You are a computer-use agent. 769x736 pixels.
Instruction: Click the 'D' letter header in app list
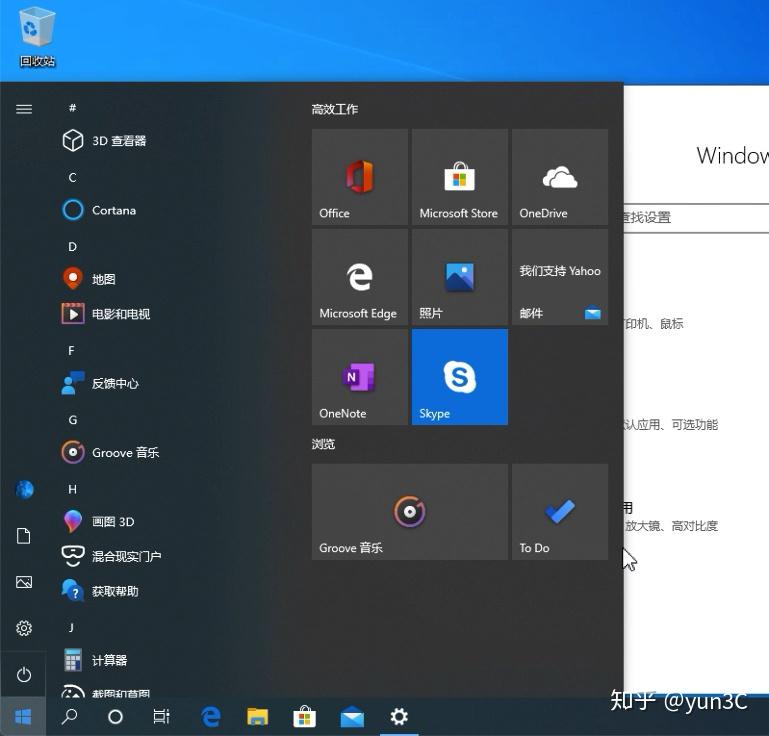(73, 247)
